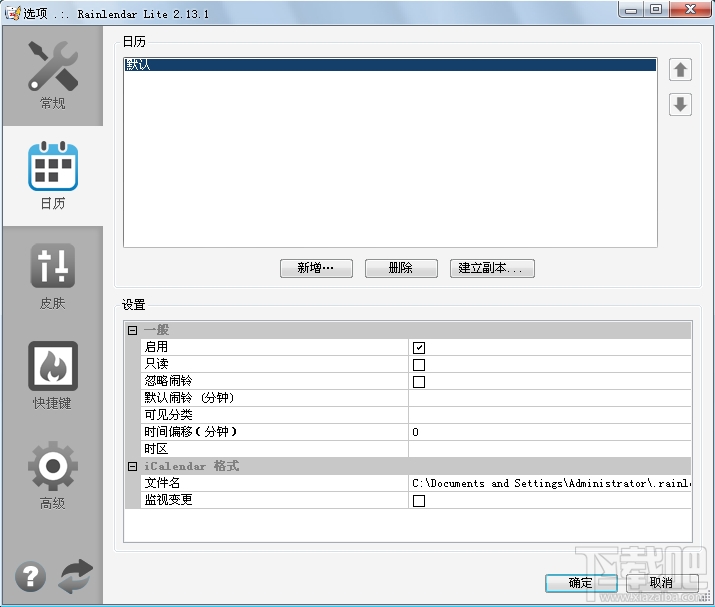
Task: Toggle the 启用 (enabled) checkbox
Action: (x=419, y=348)
